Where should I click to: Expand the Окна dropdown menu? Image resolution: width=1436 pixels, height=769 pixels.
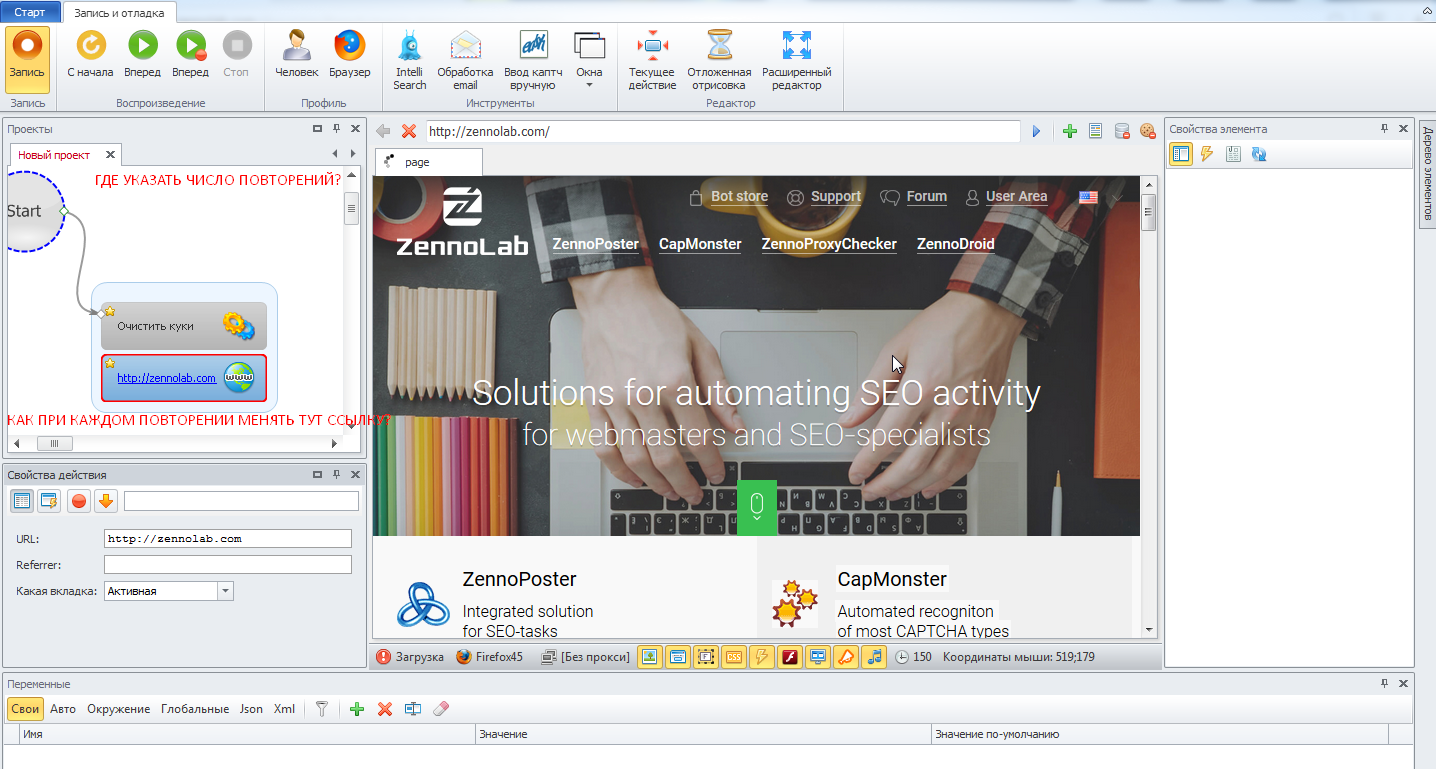click(x=589, y=61)
